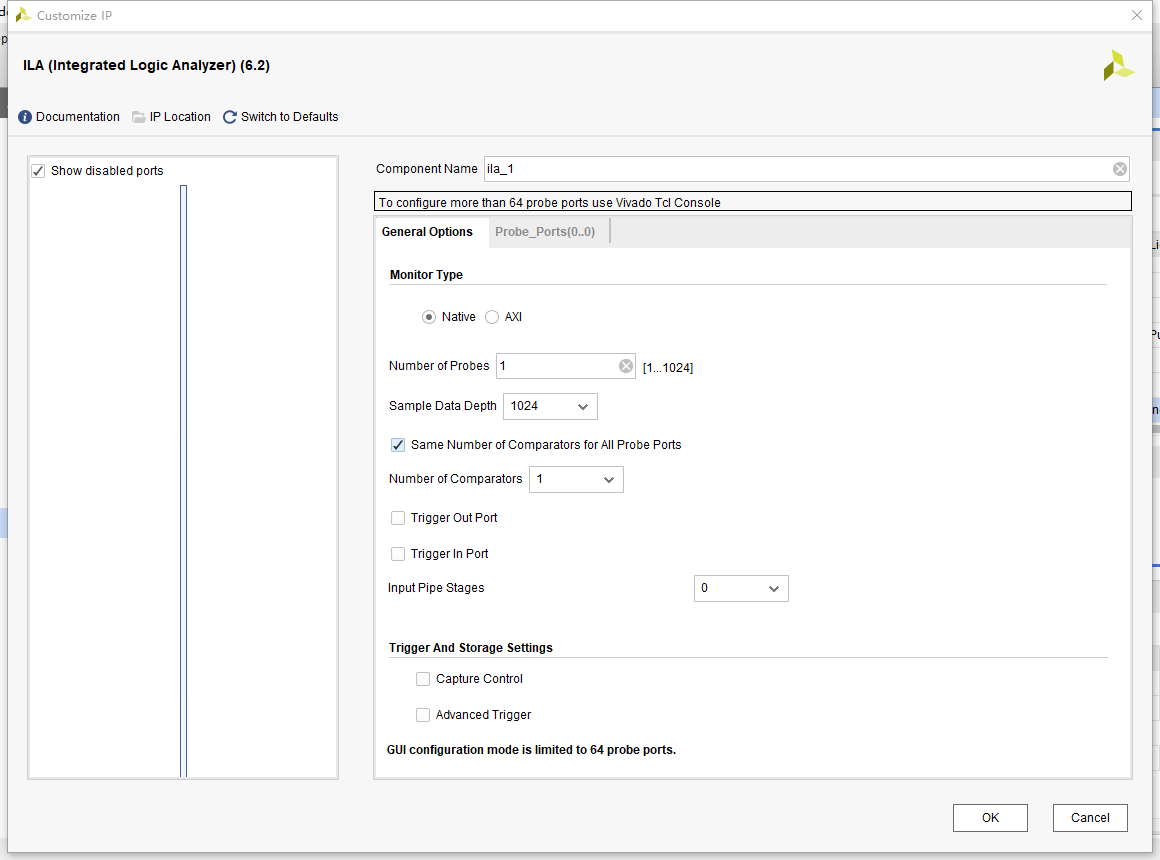Click the ILA (Integrated Logic Analyzer) (6.2) title
The image size is (1160, 860).
146,65
